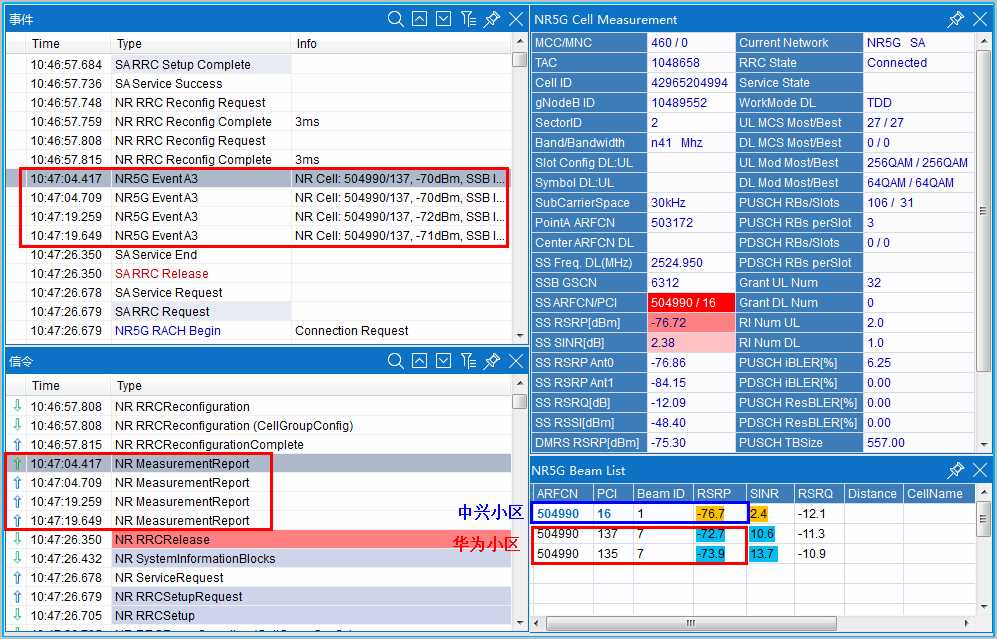Toggle the pin on the 事件 panel

492,19
